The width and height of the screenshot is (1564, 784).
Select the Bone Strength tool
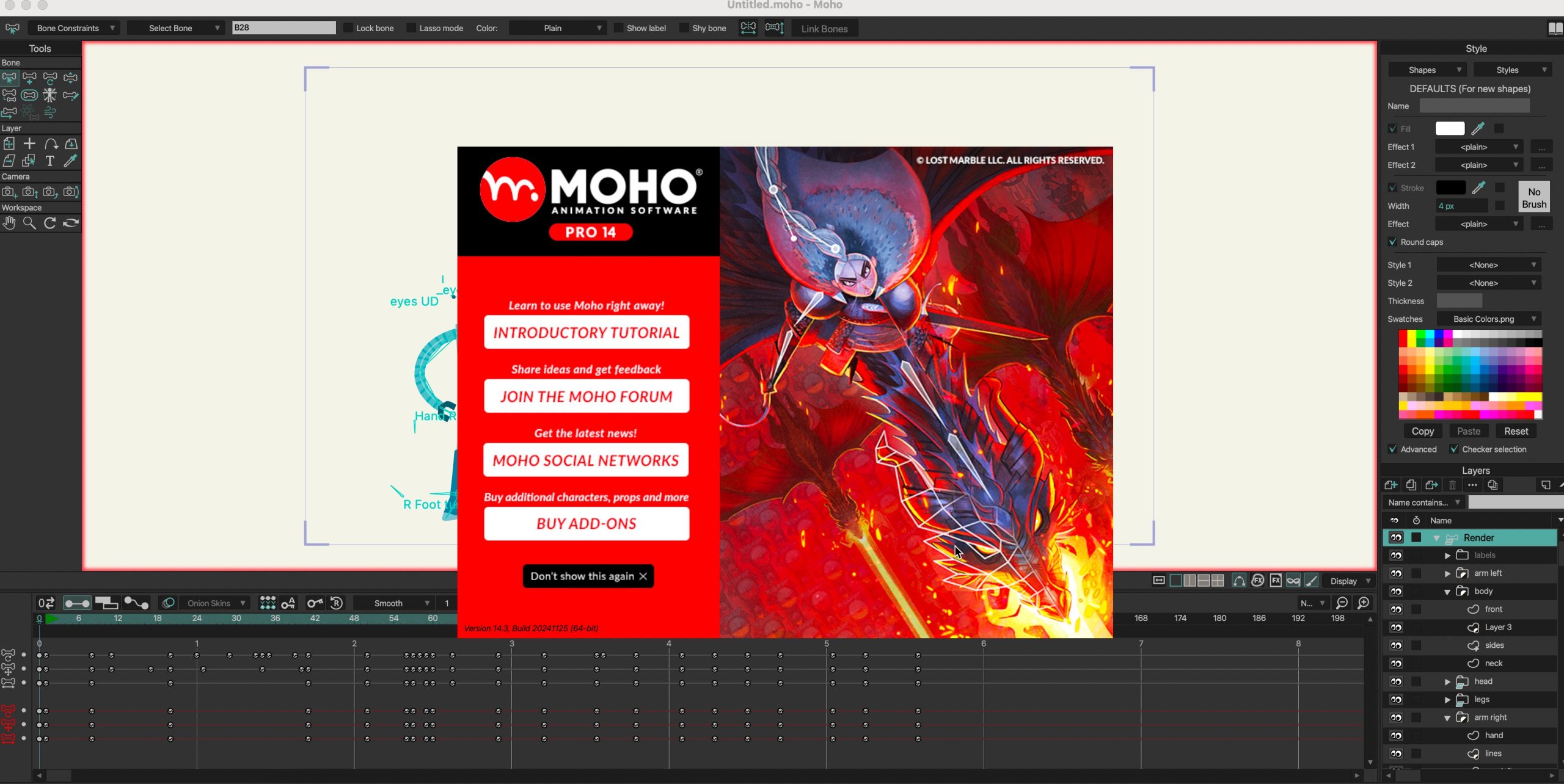[x=29, y=95]
